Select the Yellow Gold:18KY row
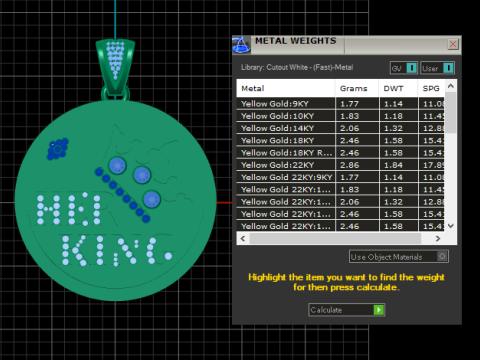 [340, 140]
